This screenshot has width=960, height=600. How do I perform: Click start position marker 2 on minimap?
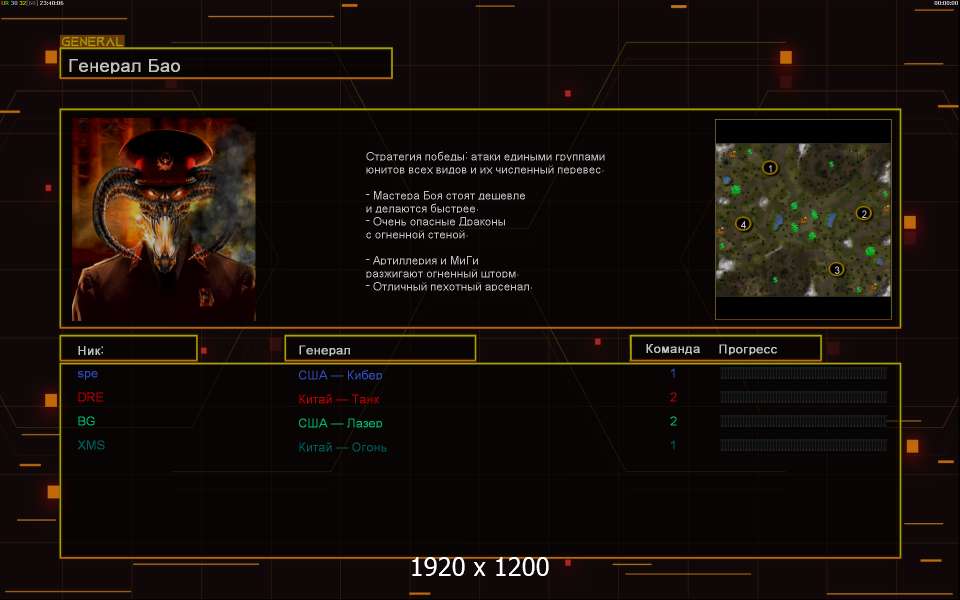[864, 213]
